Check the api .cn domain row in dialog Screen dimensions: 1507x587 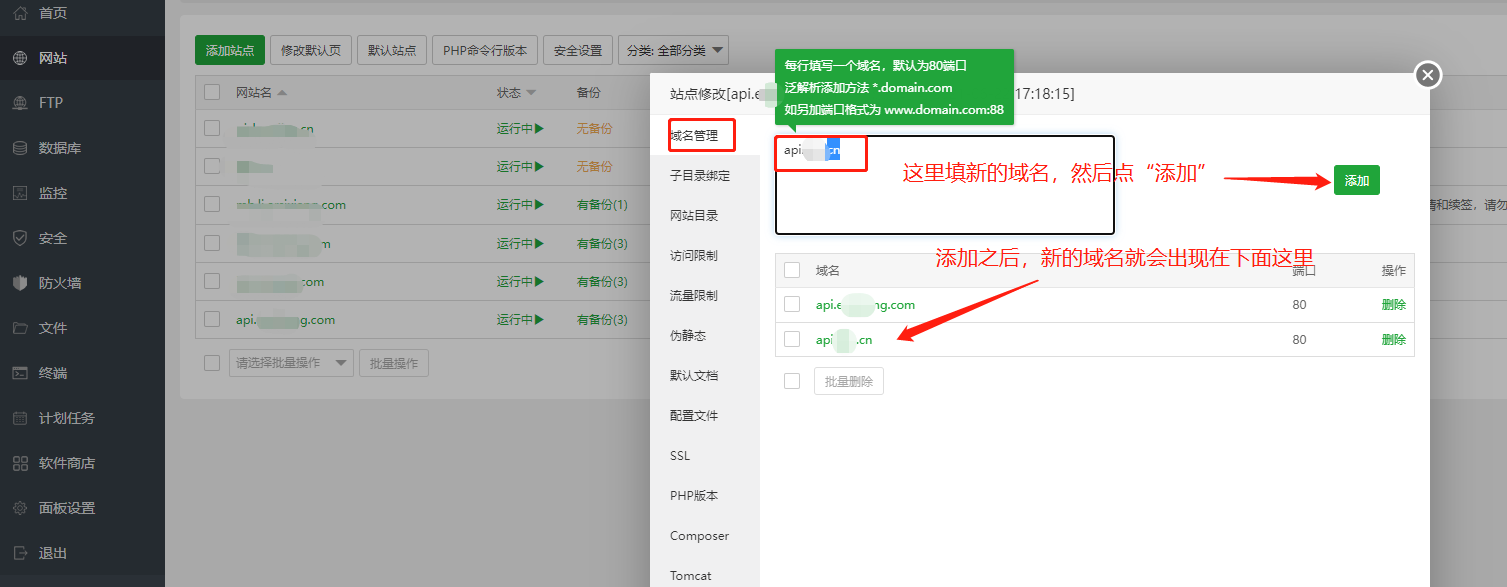pos(792,339)
